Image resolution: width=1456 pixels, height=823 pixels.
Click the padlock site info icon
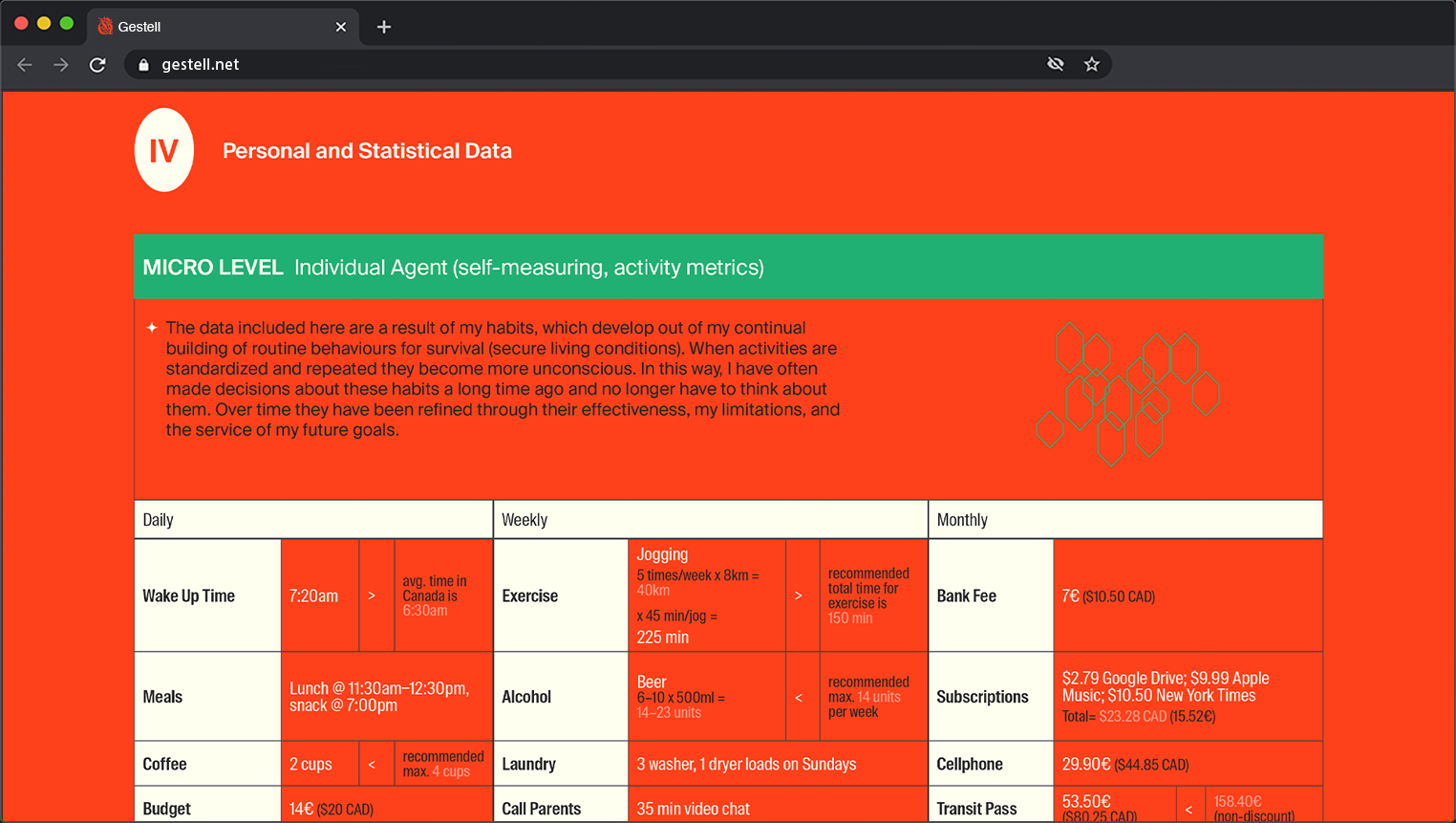coord(144,65)
